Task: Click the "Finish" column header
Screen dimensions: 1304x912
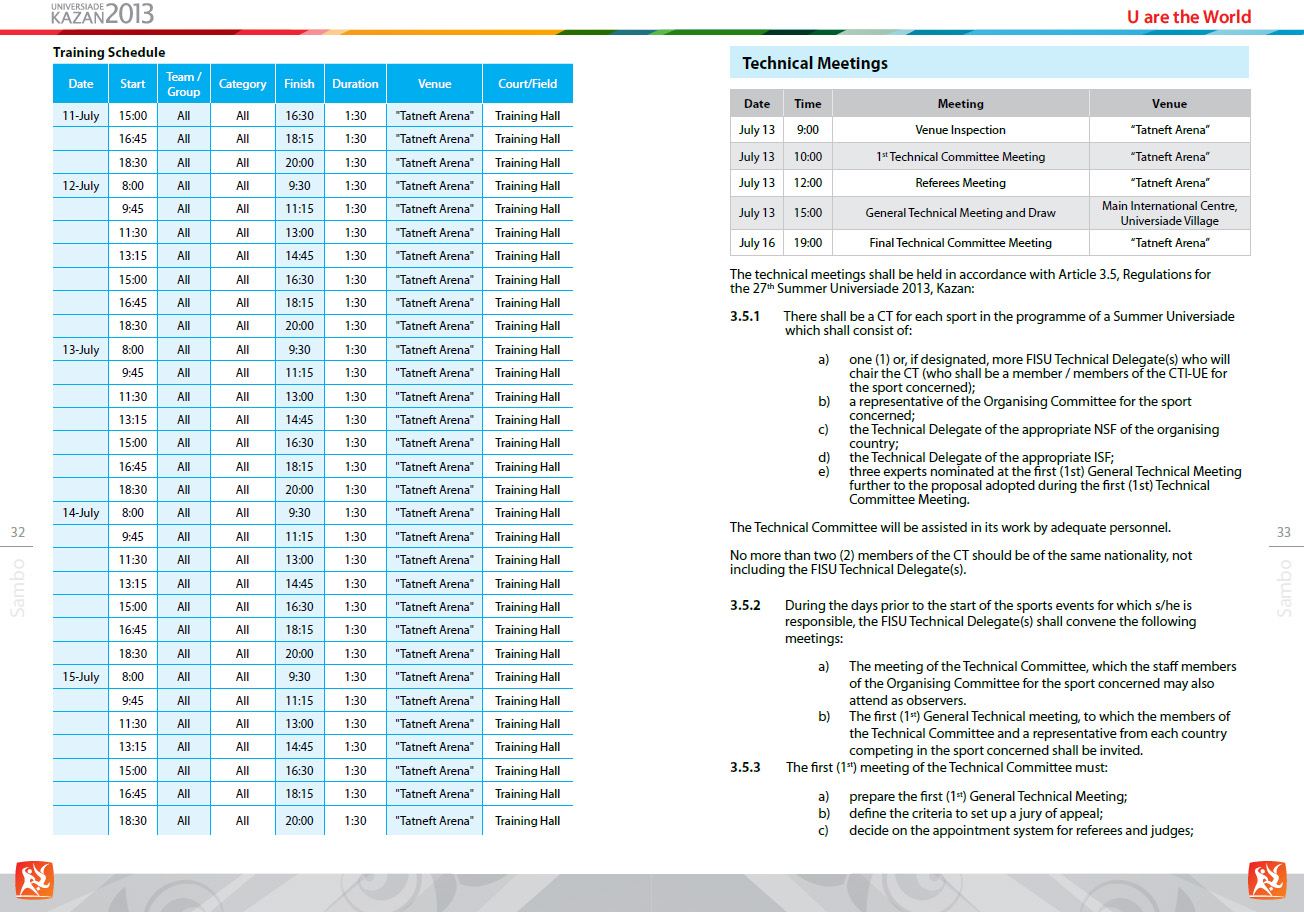Action: (x=299, y=84)
